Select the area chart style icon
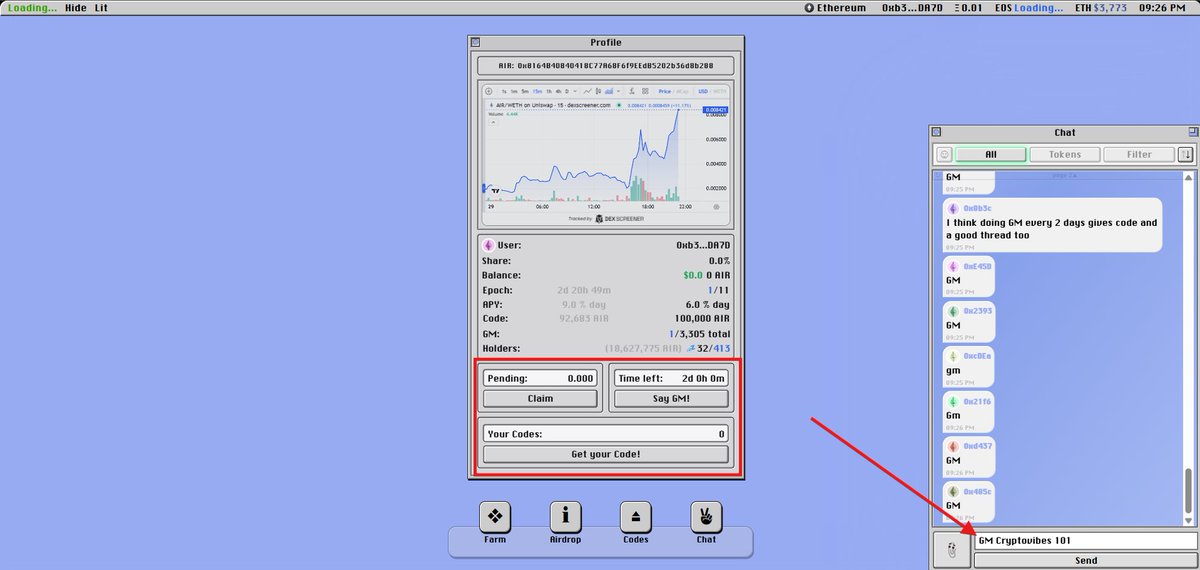The width and height of the screenshot is (1200, 570). [x=609, y=91]
